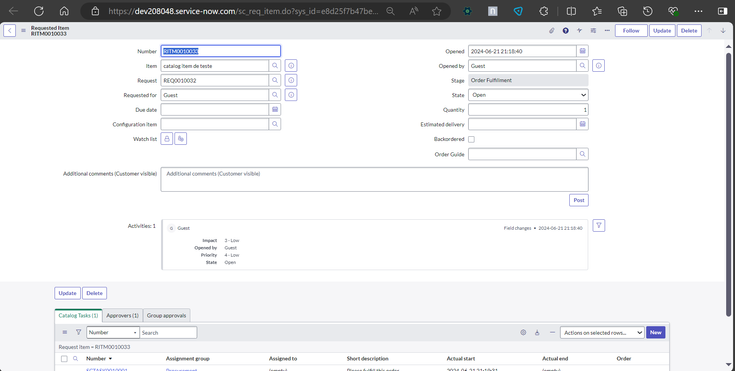Click the browser refresh button
Image resolution: width=735 pixels, height=371 pixels.
coord(39,11)
